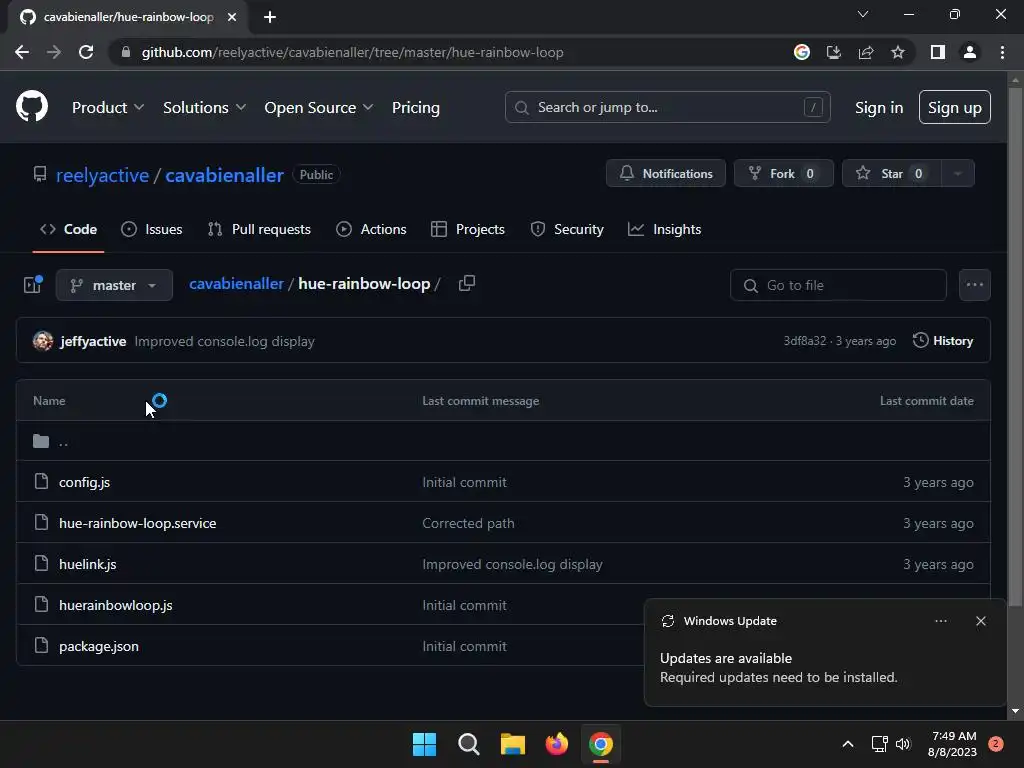
Task: Open the Star list dropdown arrow
Action: pyautogui.click(x=957, y=173)
